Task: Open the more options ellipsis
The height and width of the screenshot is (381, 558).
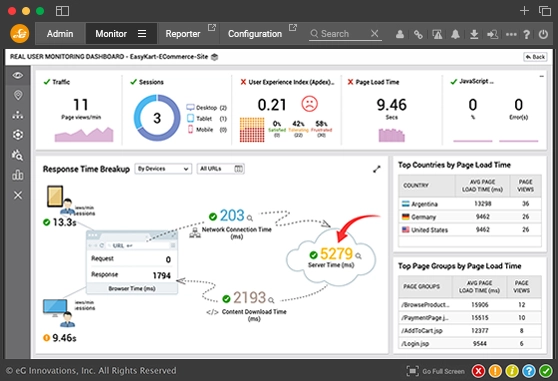Action: [511, 35]
